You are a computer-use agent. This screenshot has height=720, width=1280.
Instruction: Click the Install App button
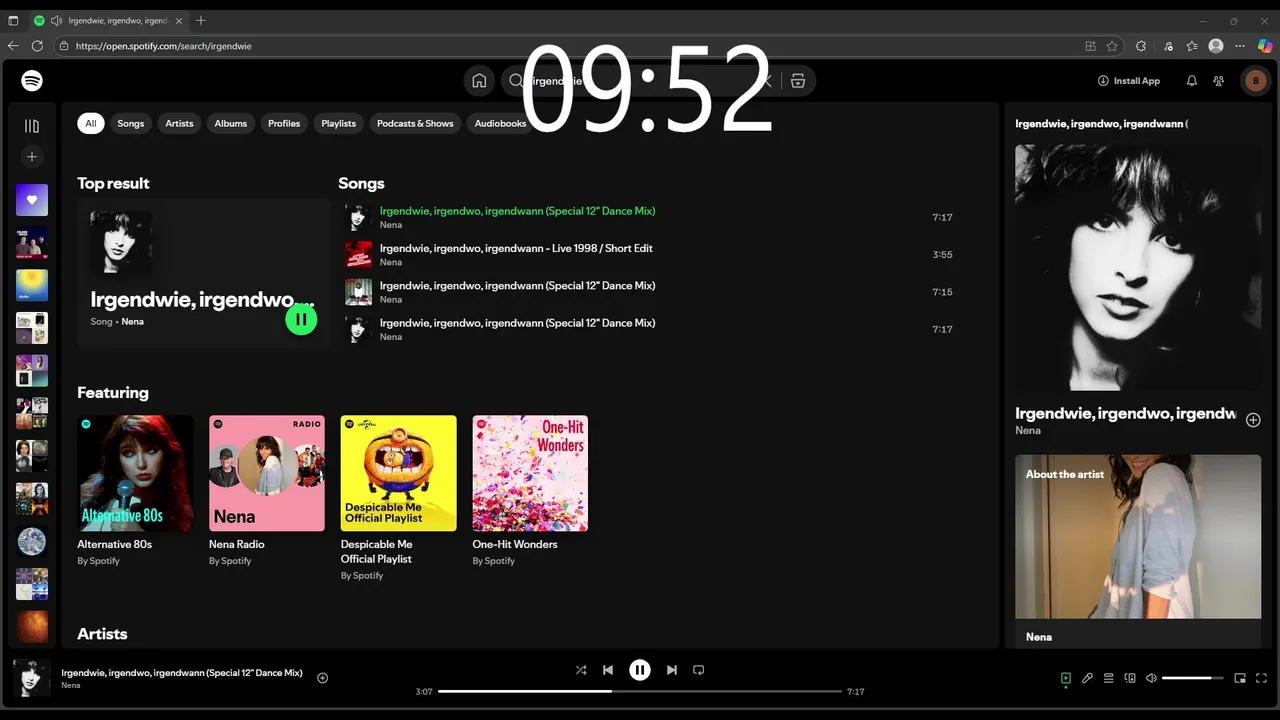tap(1129, 81)
